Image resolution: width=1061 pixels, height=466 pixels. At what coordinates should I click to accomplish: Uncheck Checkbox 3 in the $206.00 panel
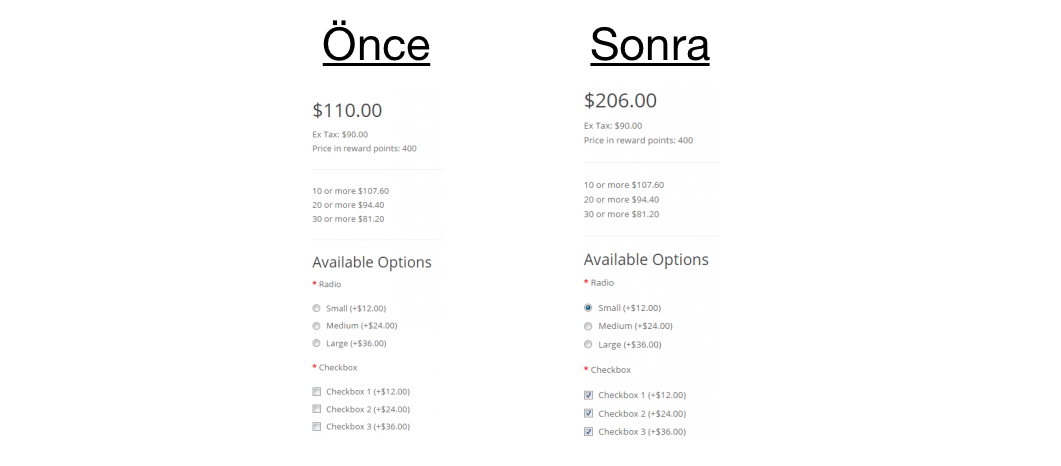click(x=588, y=432)
